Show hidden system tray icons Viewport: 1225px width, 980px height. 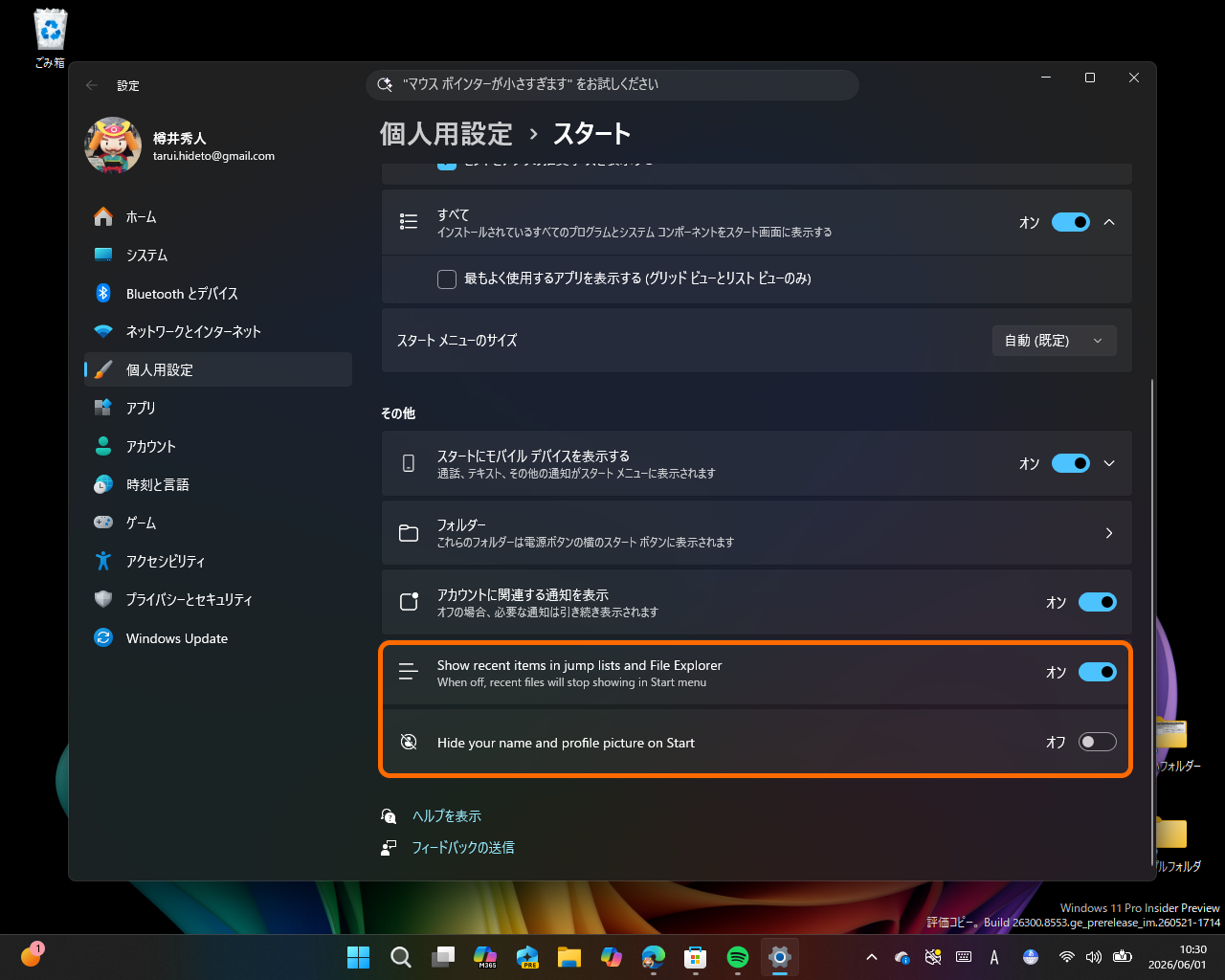pyautogui.click(x=871, y=957)
